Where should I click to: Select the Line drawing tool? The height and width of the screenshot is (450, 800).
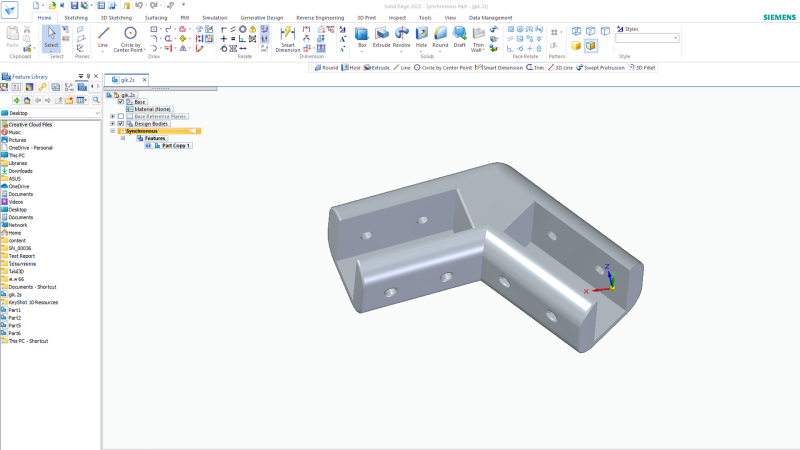click(x=103, y=39)
